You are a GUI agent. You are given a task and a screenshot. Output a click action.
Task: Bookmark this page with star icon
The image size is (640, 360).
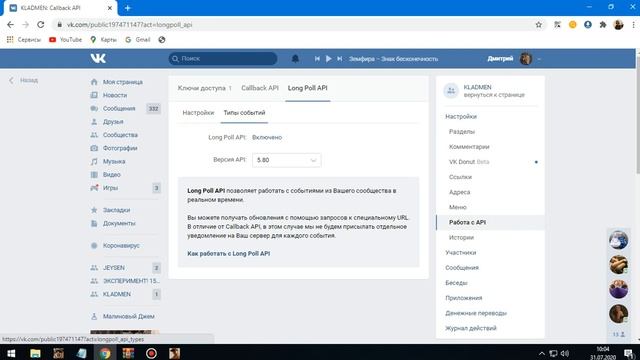(539, 24)
